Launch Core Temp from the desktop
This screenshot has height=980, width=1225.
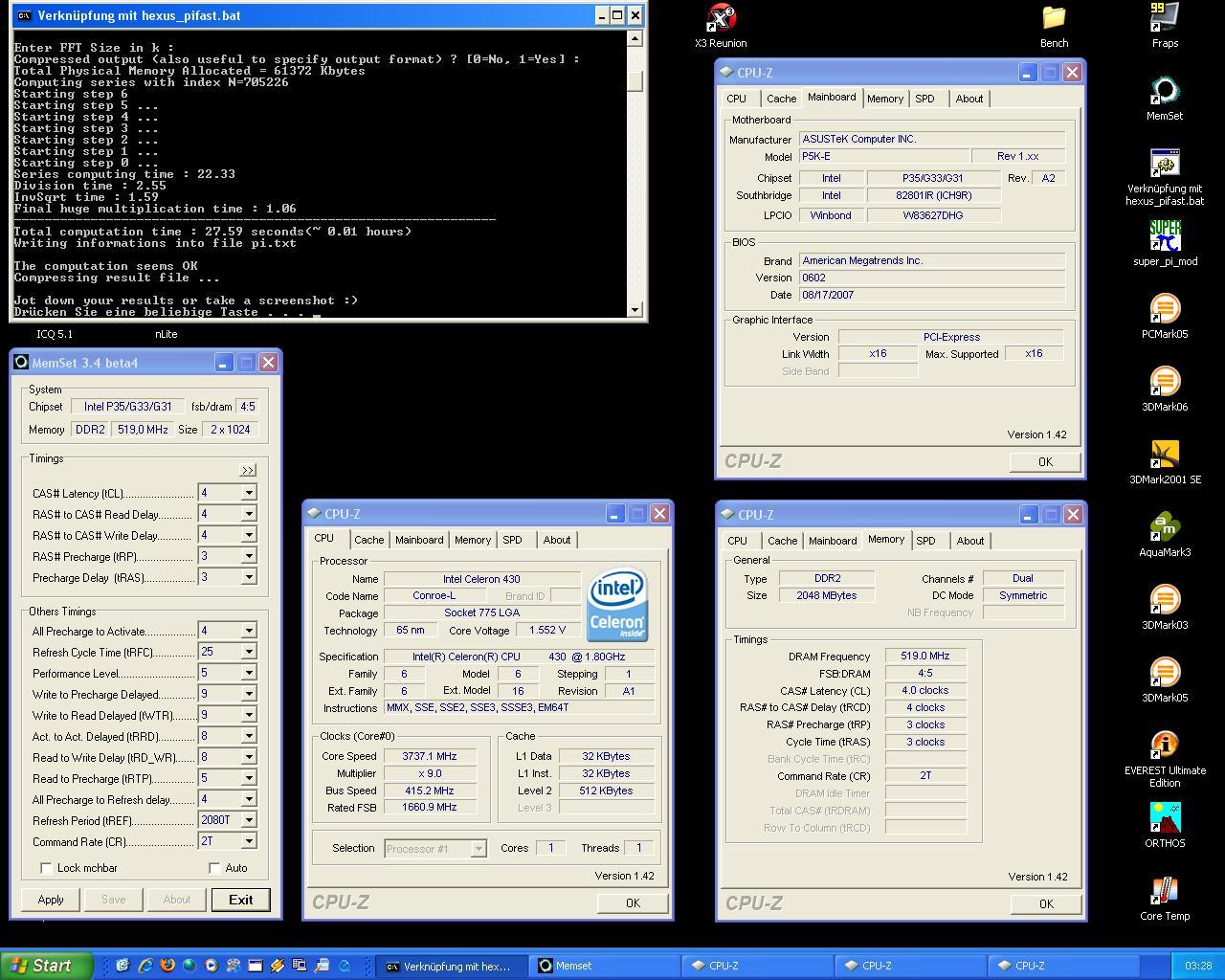(1165, 899)
